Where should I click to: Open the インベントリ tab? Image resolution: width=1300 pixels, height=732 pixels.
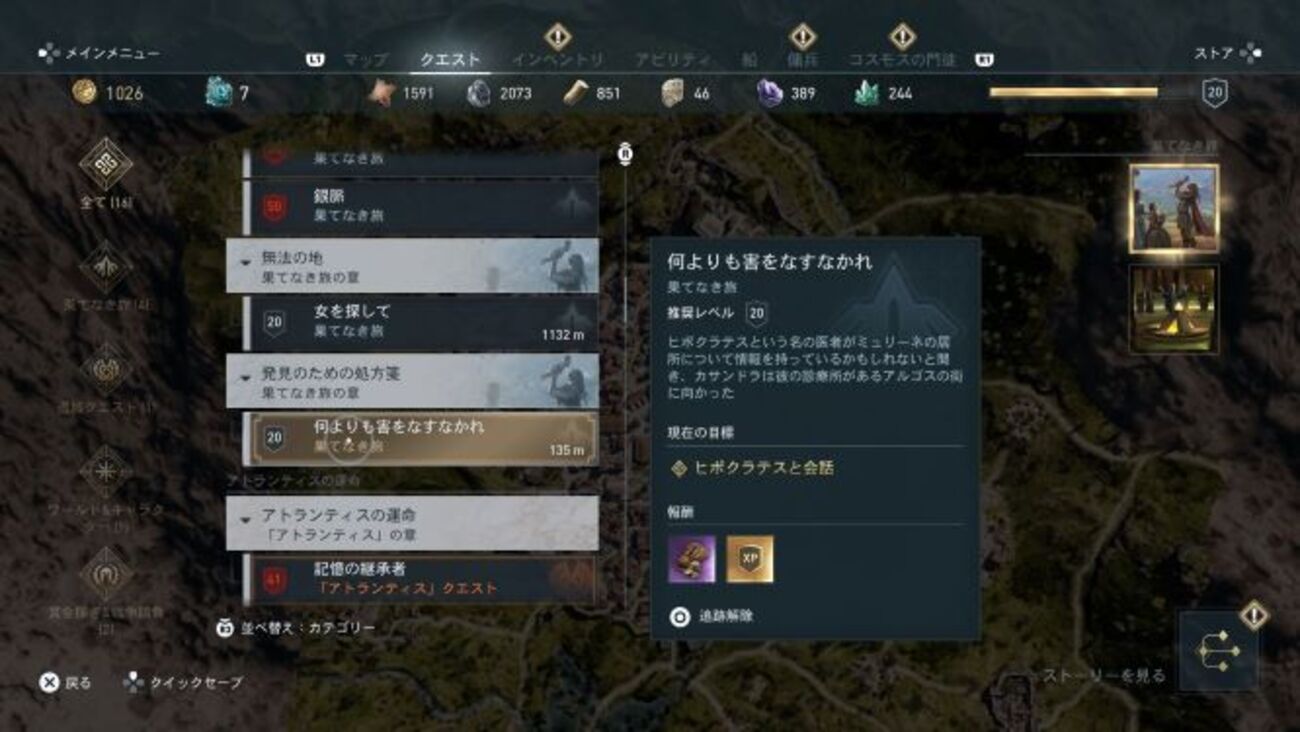pyautogui.click(x=557, y=60)
